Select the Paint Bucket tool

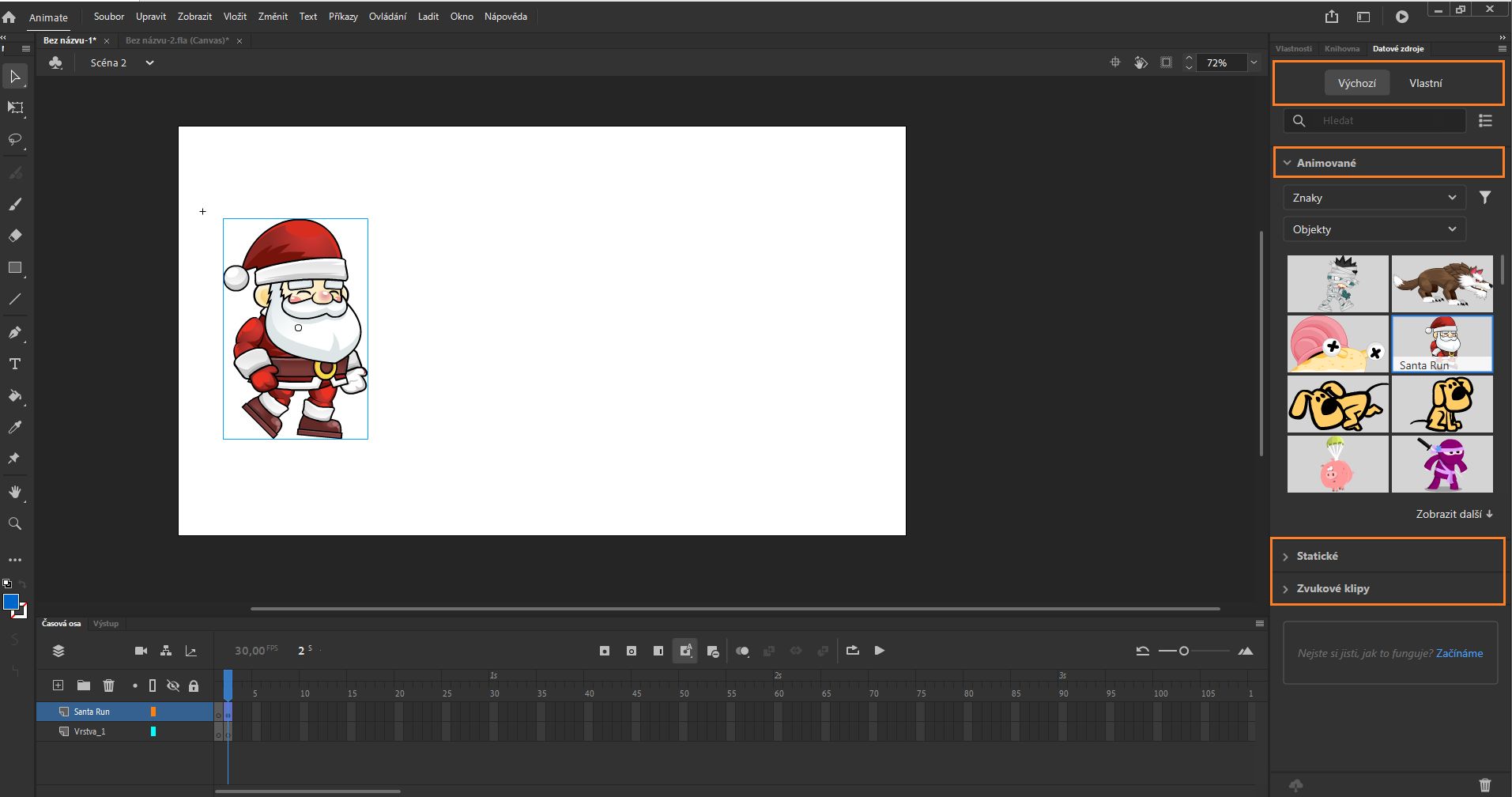click(15, 395)
